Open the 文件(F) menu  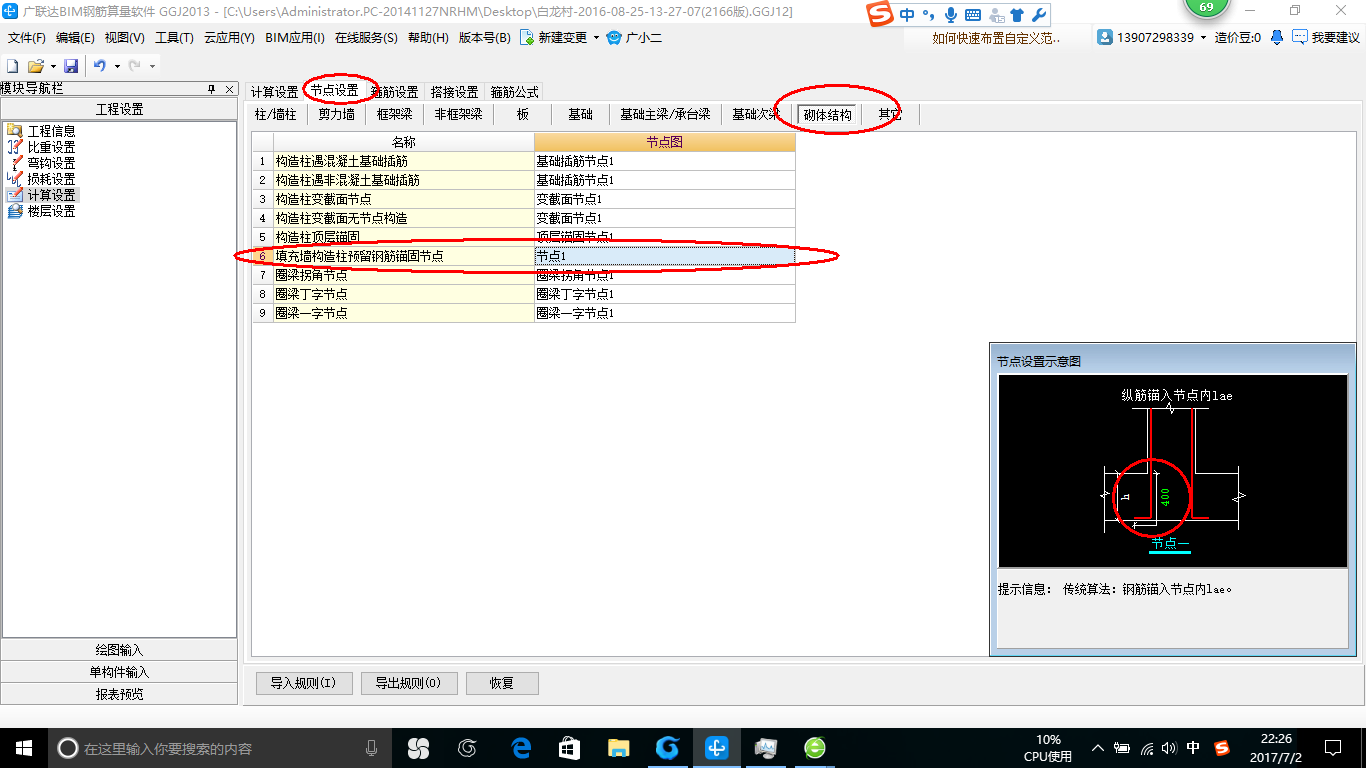pyautogui.click(x=27, y=37)
